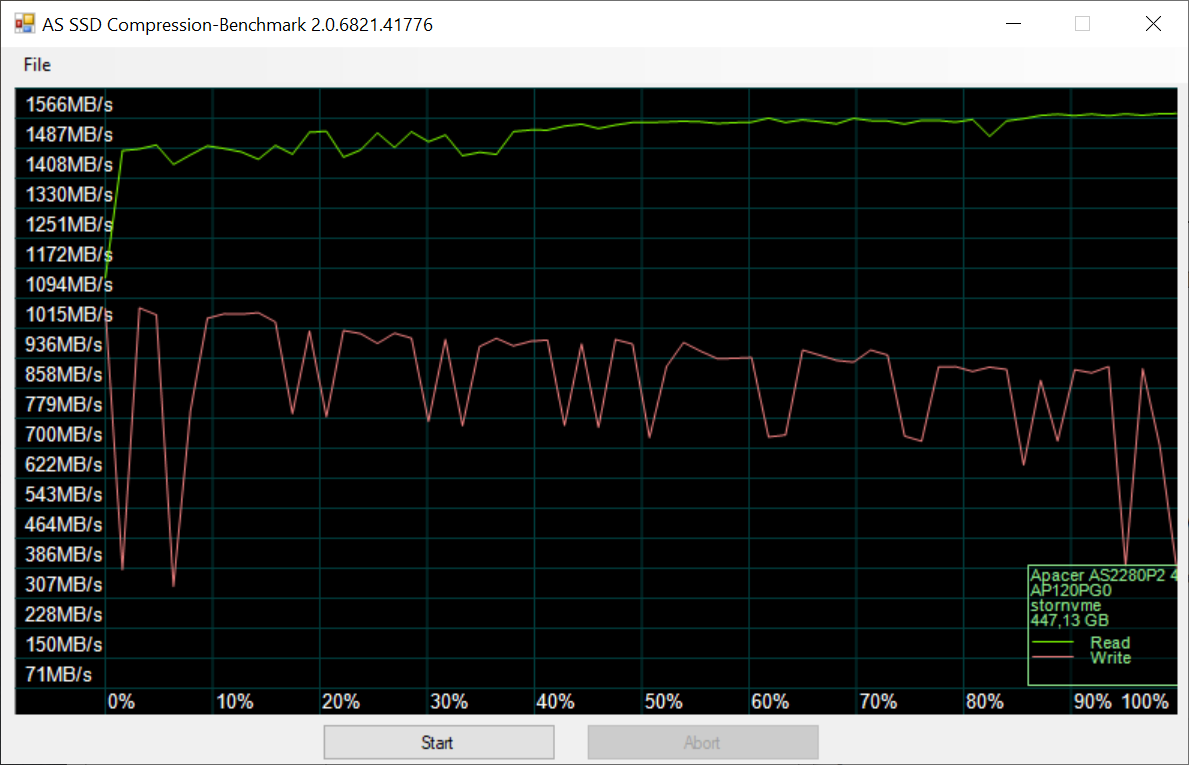Click the greyed-out Abort button
The width and height of the screenshot is (1189, 765).
pos(702,742)
